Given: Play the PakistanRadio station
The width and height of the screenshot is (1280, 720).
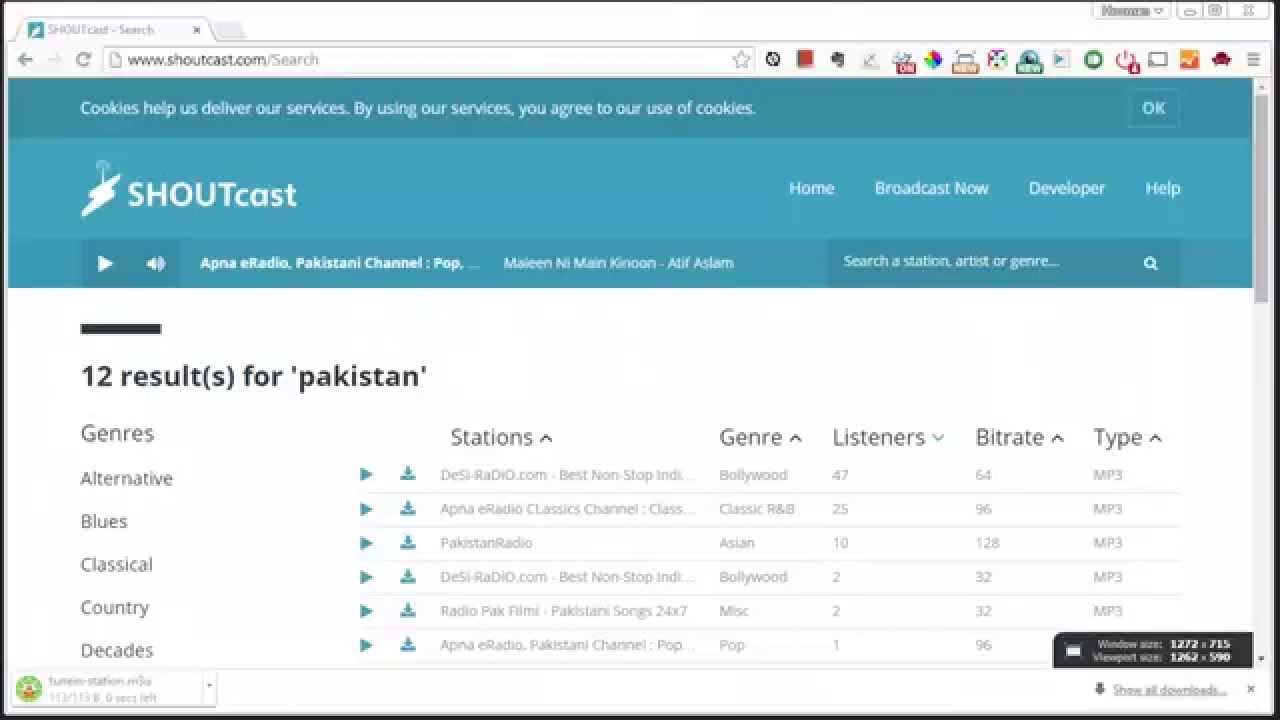Looking at the screenshot, I should click(x=366, y=543).
